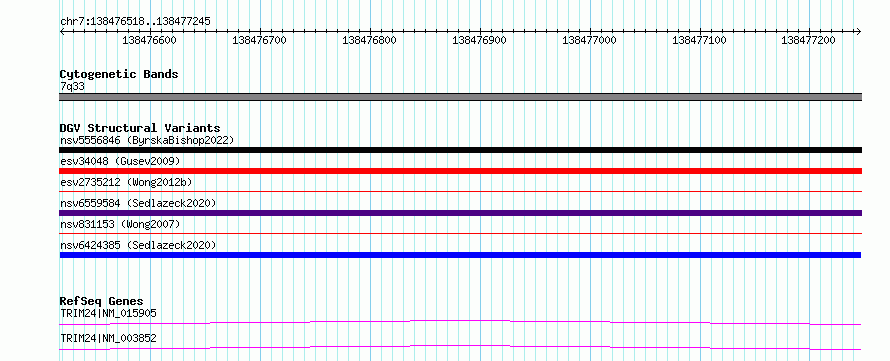Click the left arrow end of the ruler
890x361 pixels.
click(x=62, y=31)
